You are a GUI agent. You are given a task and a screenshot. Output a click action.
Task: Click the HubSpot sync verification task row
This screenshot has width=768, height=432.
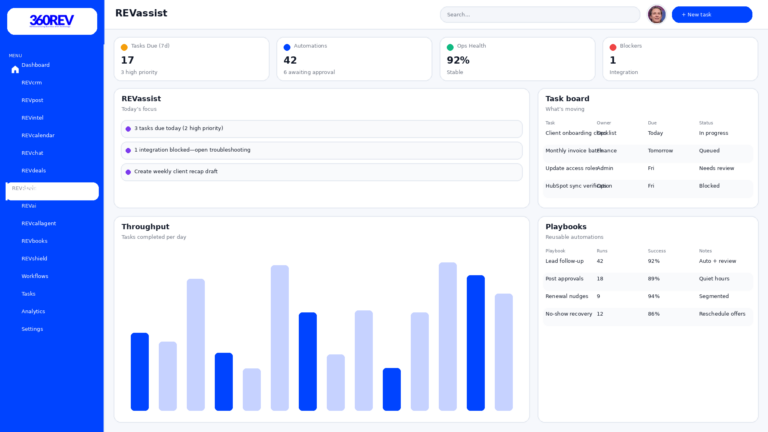click(x=647, y=186)
